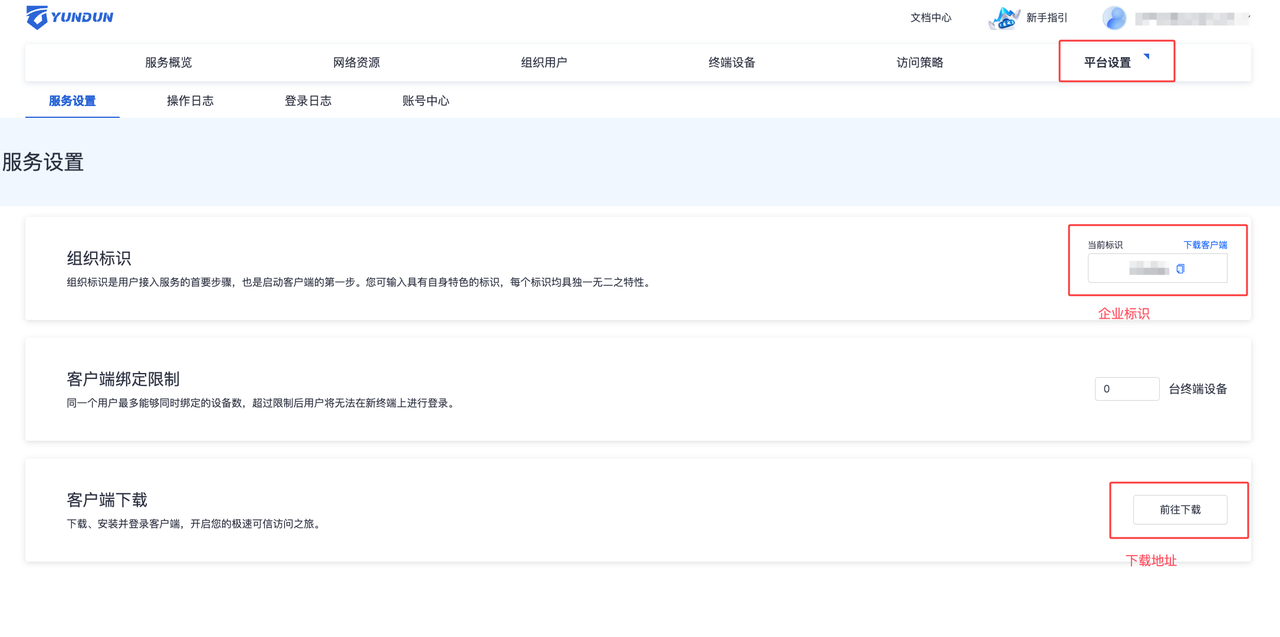Go to the 服务概览 nav tab
This screenshot has height=637, width=1280.
pos(168,62)
